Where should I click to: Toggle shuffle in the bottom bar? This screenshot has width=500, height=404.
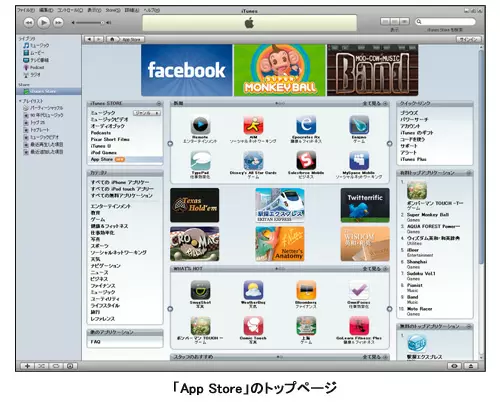42,366
